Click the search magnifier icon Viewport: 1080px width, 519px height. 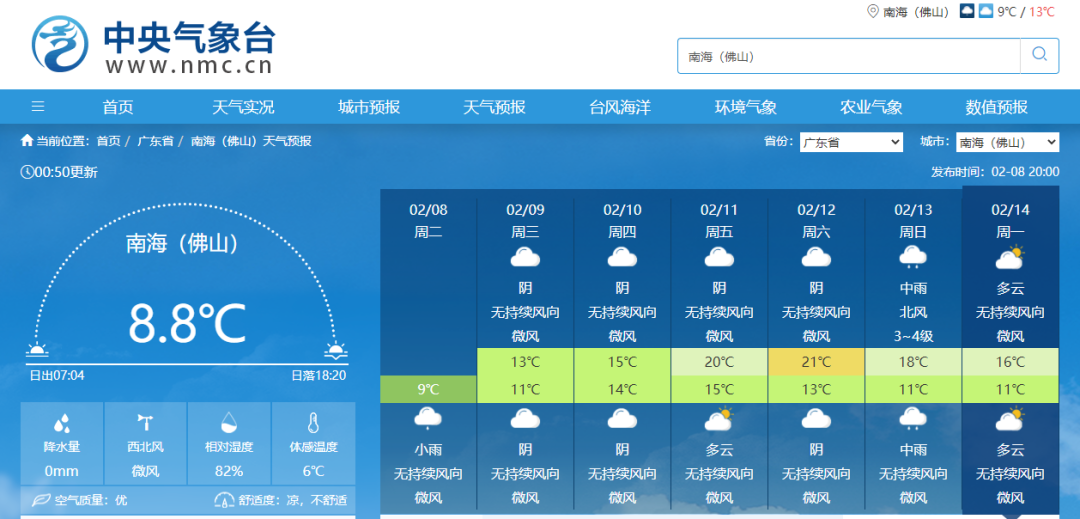click(1039, 55)
